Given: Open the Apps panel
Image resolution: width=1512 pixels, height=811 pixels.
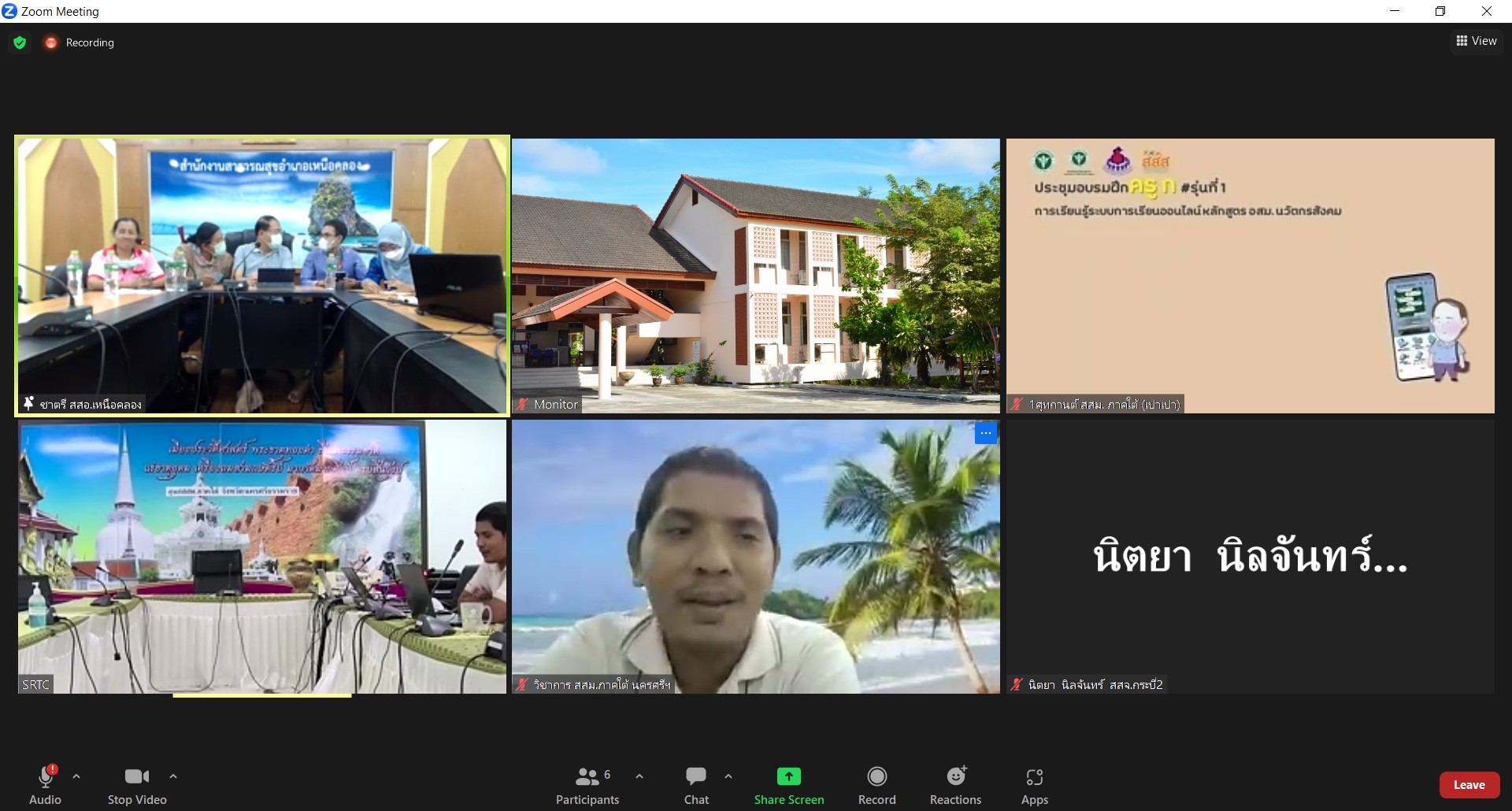Looking at the screenshot, I should [x=1034, y=786].
